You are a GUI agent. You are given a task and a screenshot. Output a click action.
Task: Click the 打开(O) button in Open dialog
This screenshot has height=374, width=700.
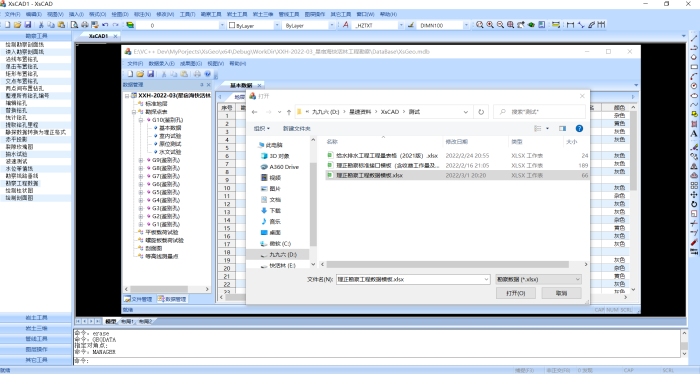(x=516, y=293)
